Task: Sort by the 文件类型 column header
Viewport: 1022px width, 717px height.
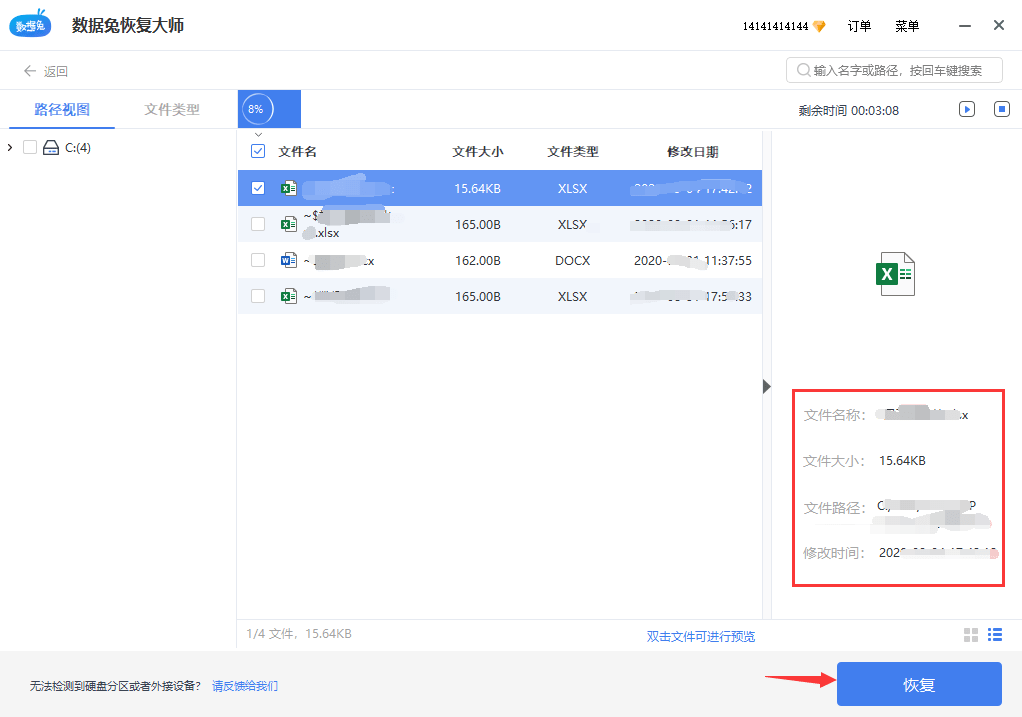Action: click(x=573, y=151)
